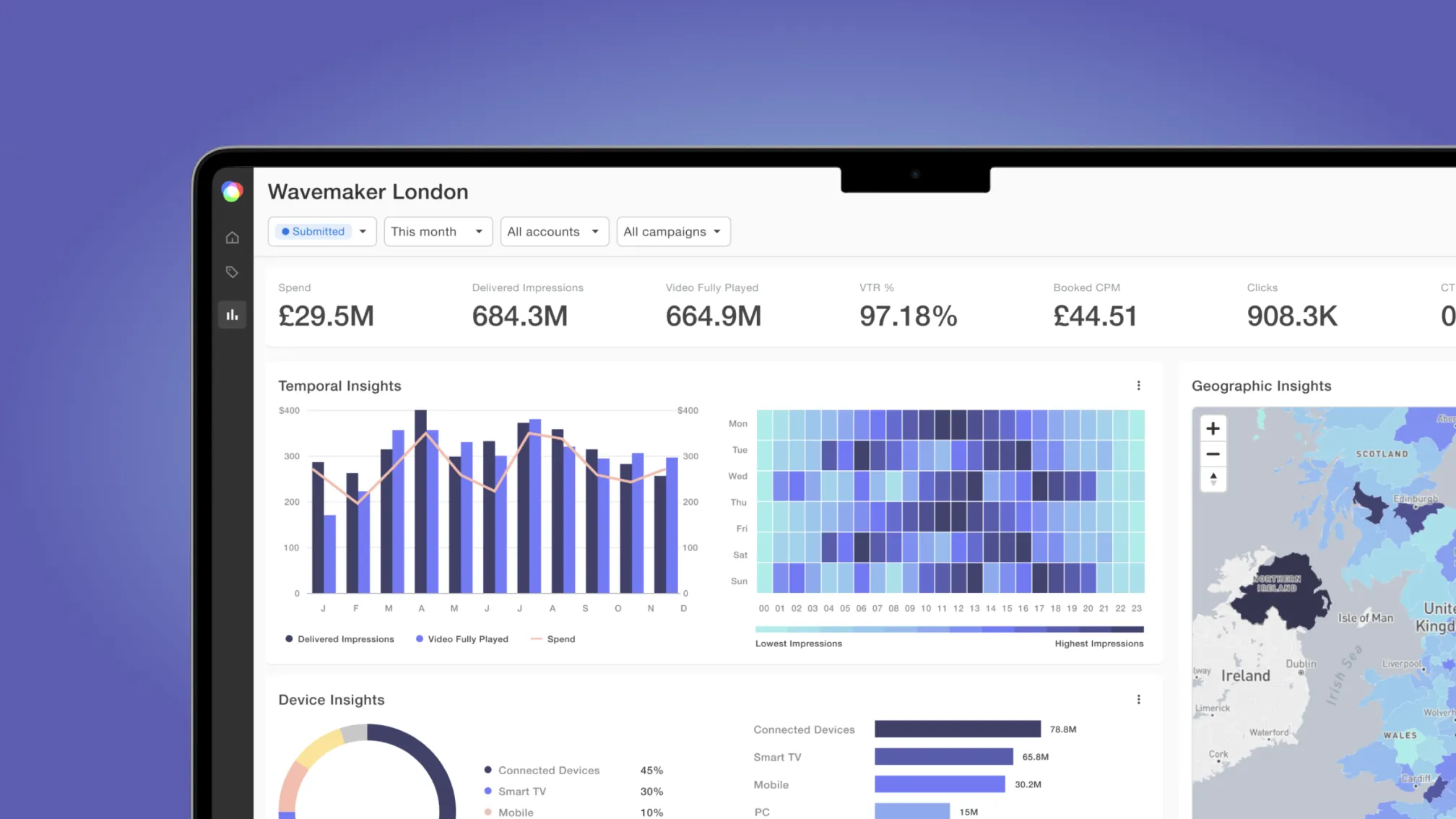
Task: Select the Home icon in the sidebar
Action: tap(232, 237)
